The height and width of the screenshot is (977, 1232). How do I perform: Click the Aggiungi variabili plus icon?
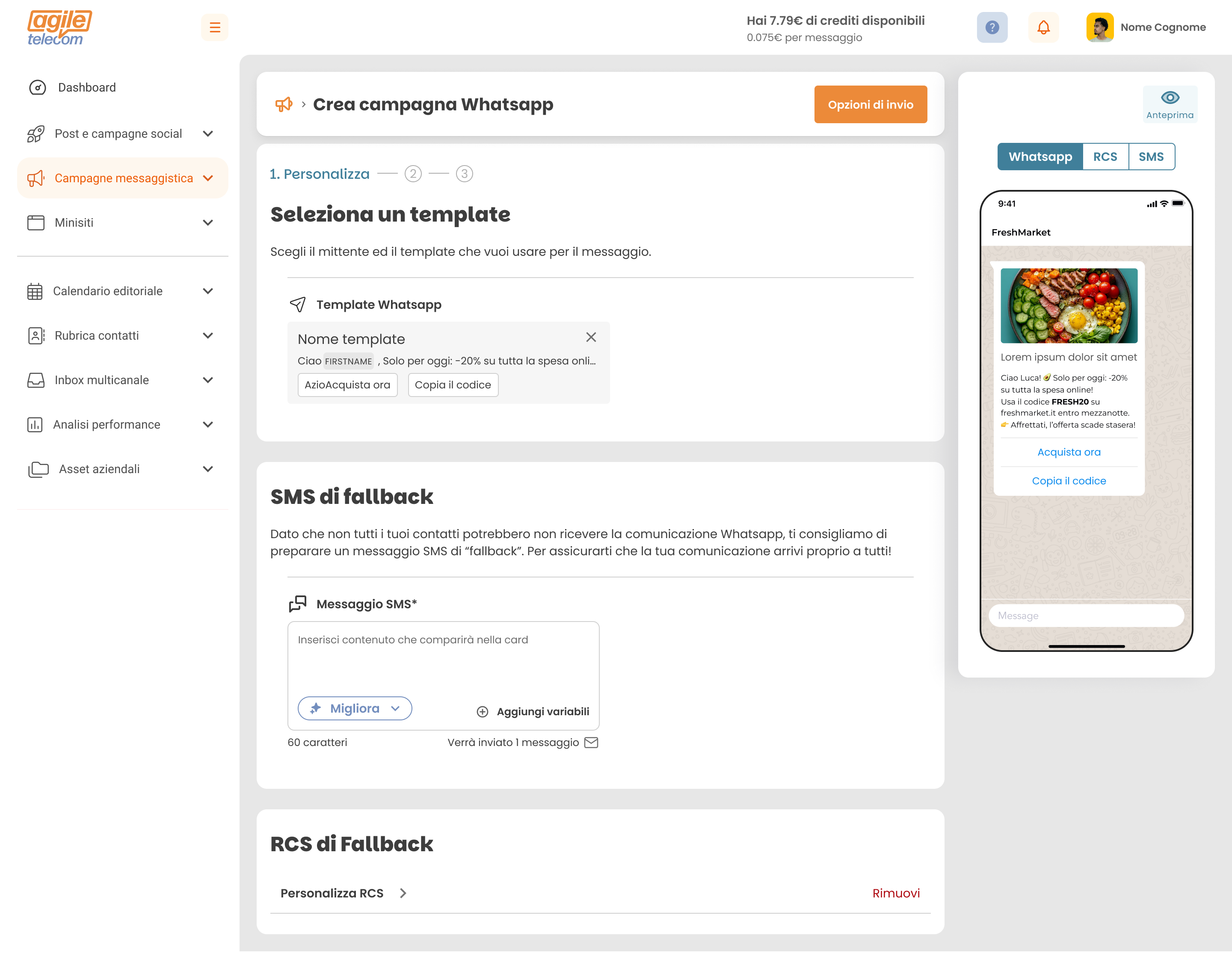pyautogui.click(x=482, y=711)
